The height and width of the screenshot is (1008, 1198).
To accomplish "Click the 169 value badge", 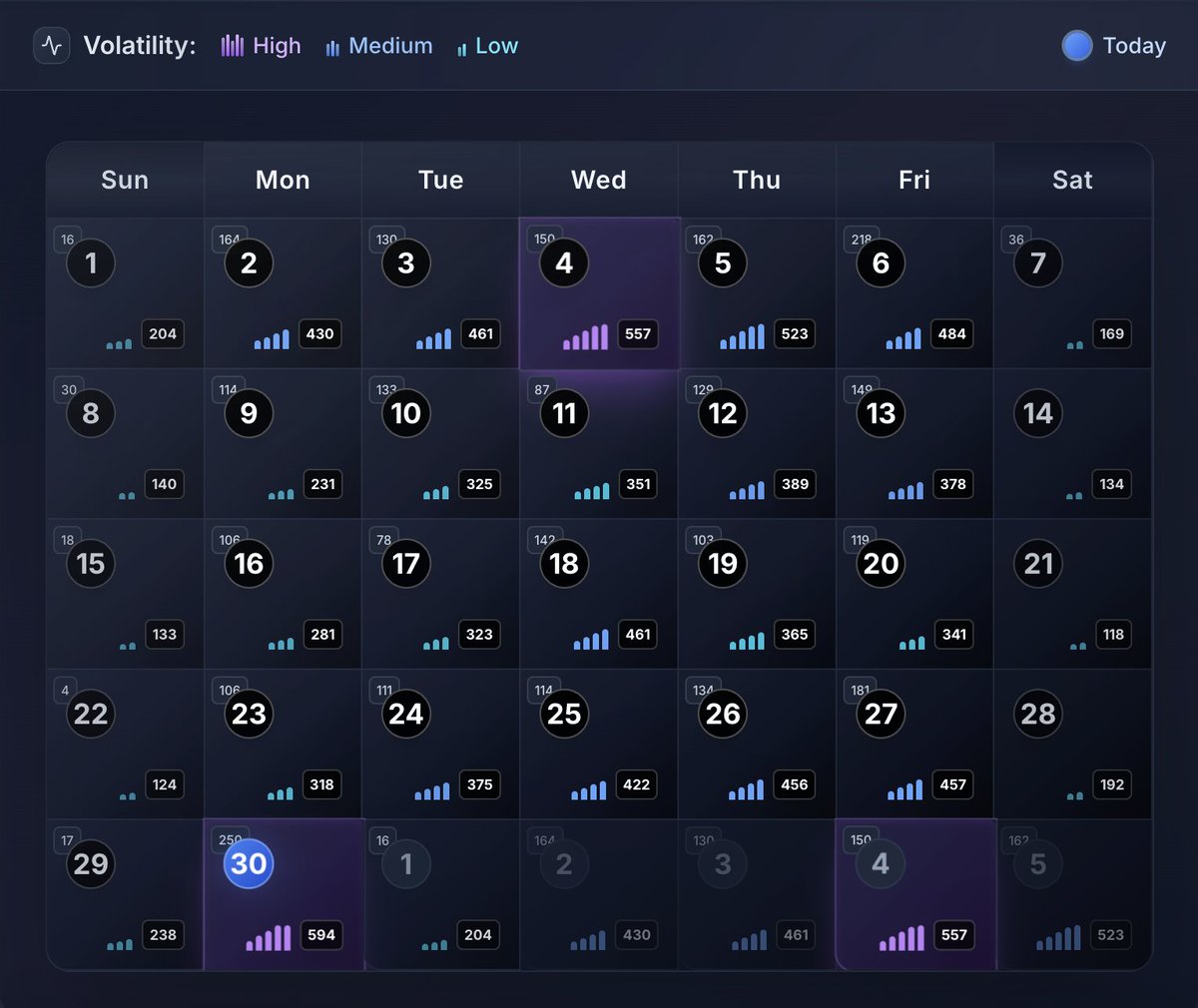I will 1112,333.
